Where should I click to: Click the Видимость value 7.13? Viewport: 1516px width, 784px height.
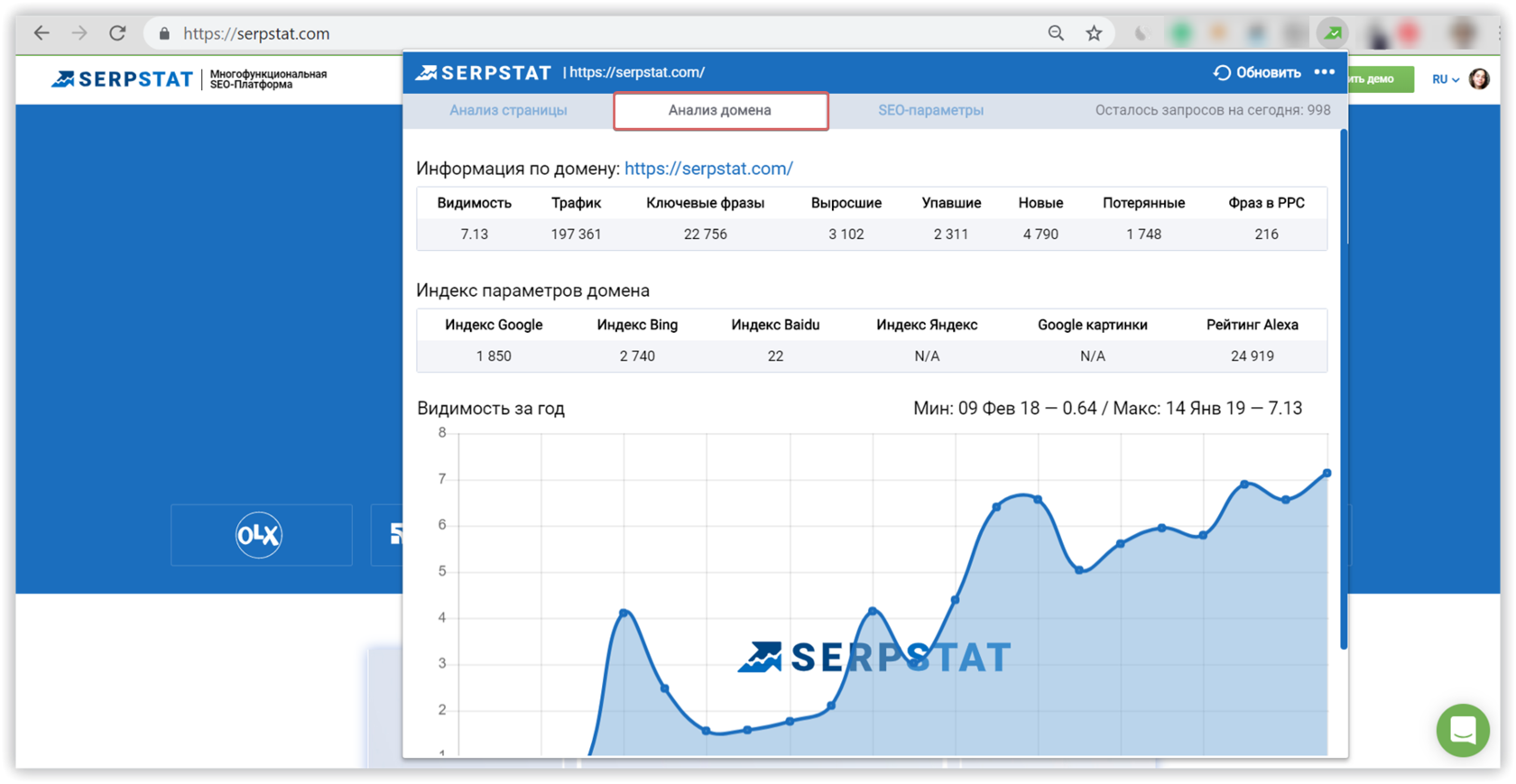(474, 235)
